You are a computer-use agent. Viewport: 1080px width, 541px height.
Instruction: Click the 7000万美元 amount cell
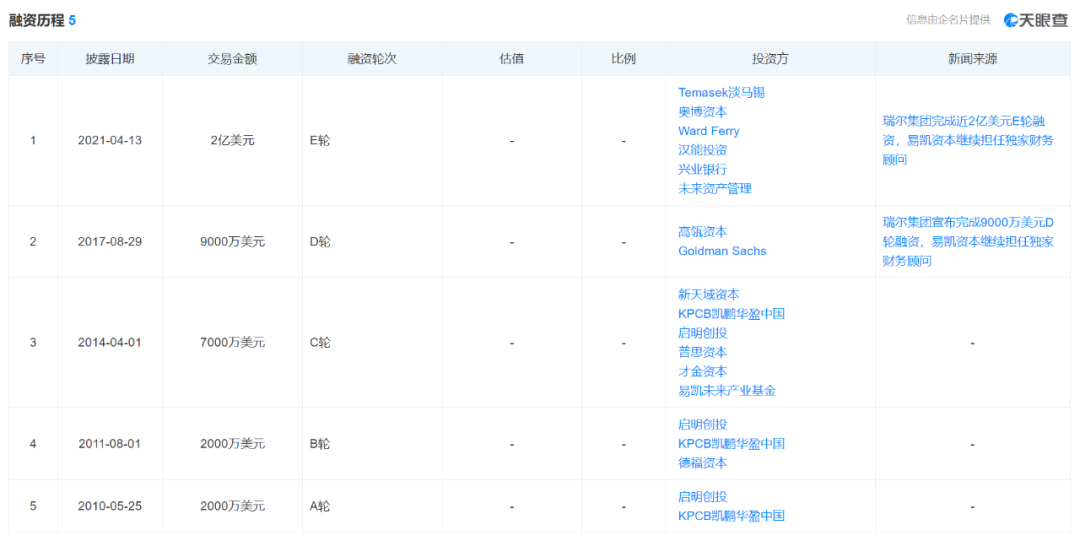pyautogui.click(x=232, y=343)
